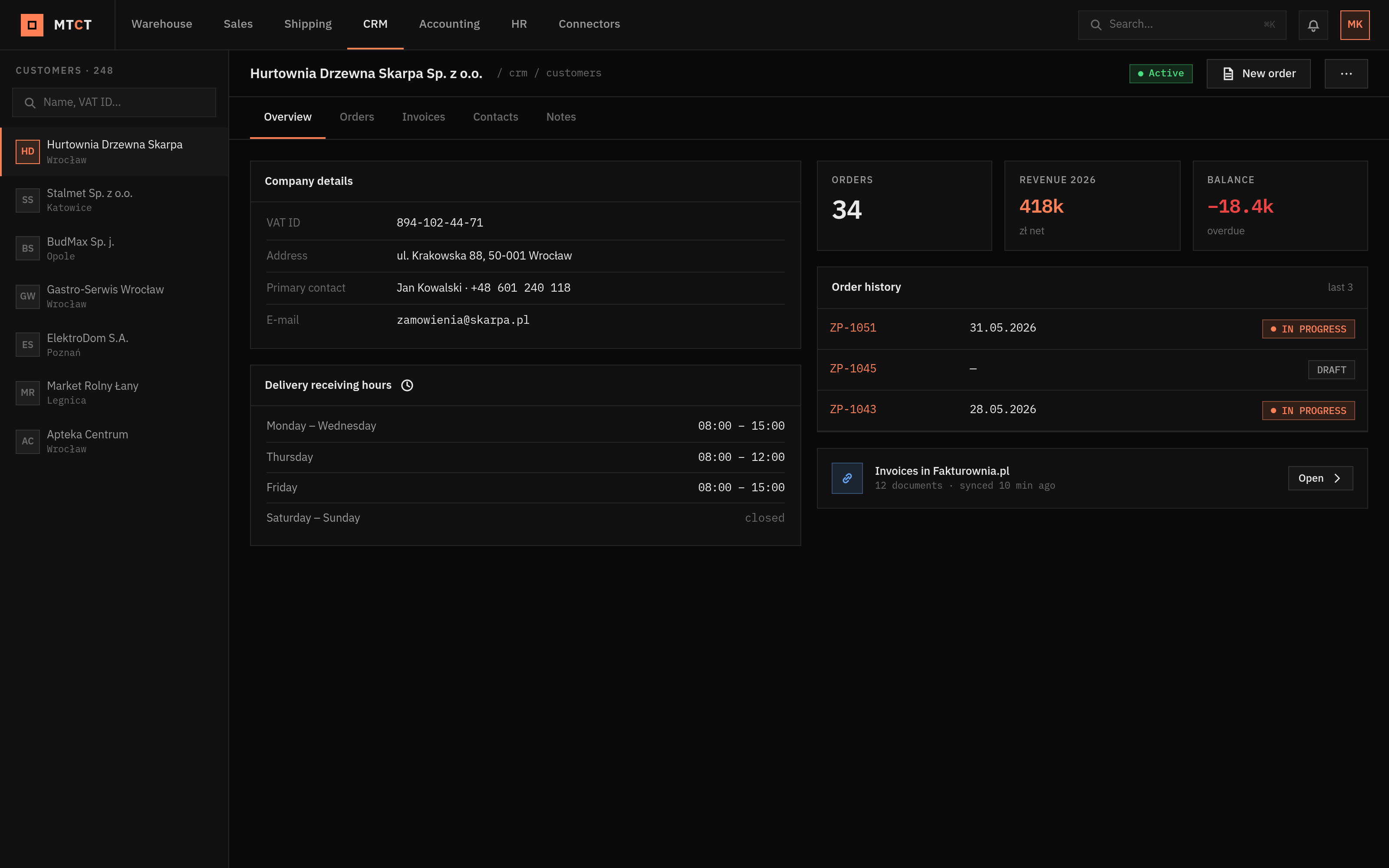Open the MK user avatar menu

pyautogui.click(x=1355, y=25)
